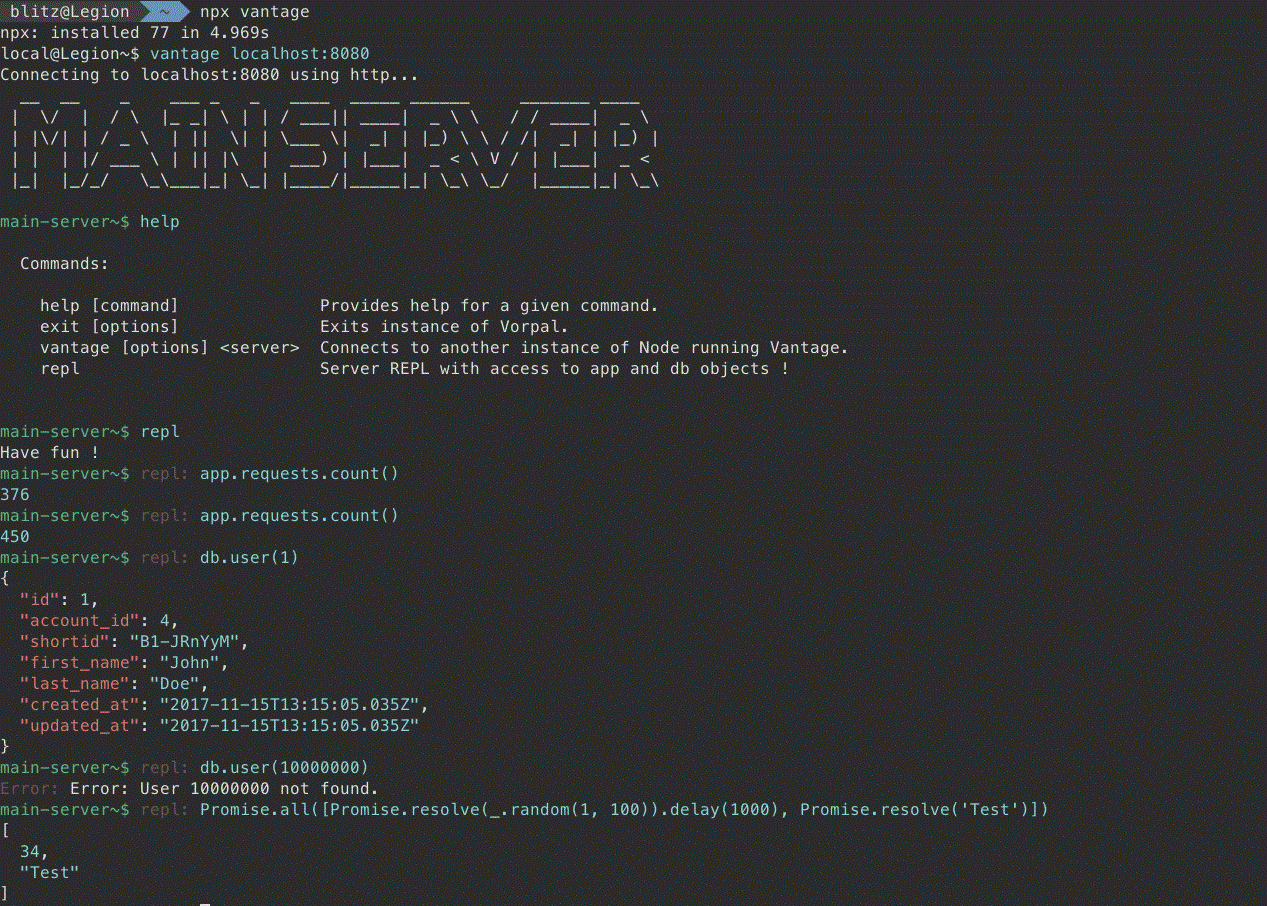This screenshot has width=1267, height=906.
Task: Click the 'help' command after main-server prompt
Action: click(x=160, y=222)
